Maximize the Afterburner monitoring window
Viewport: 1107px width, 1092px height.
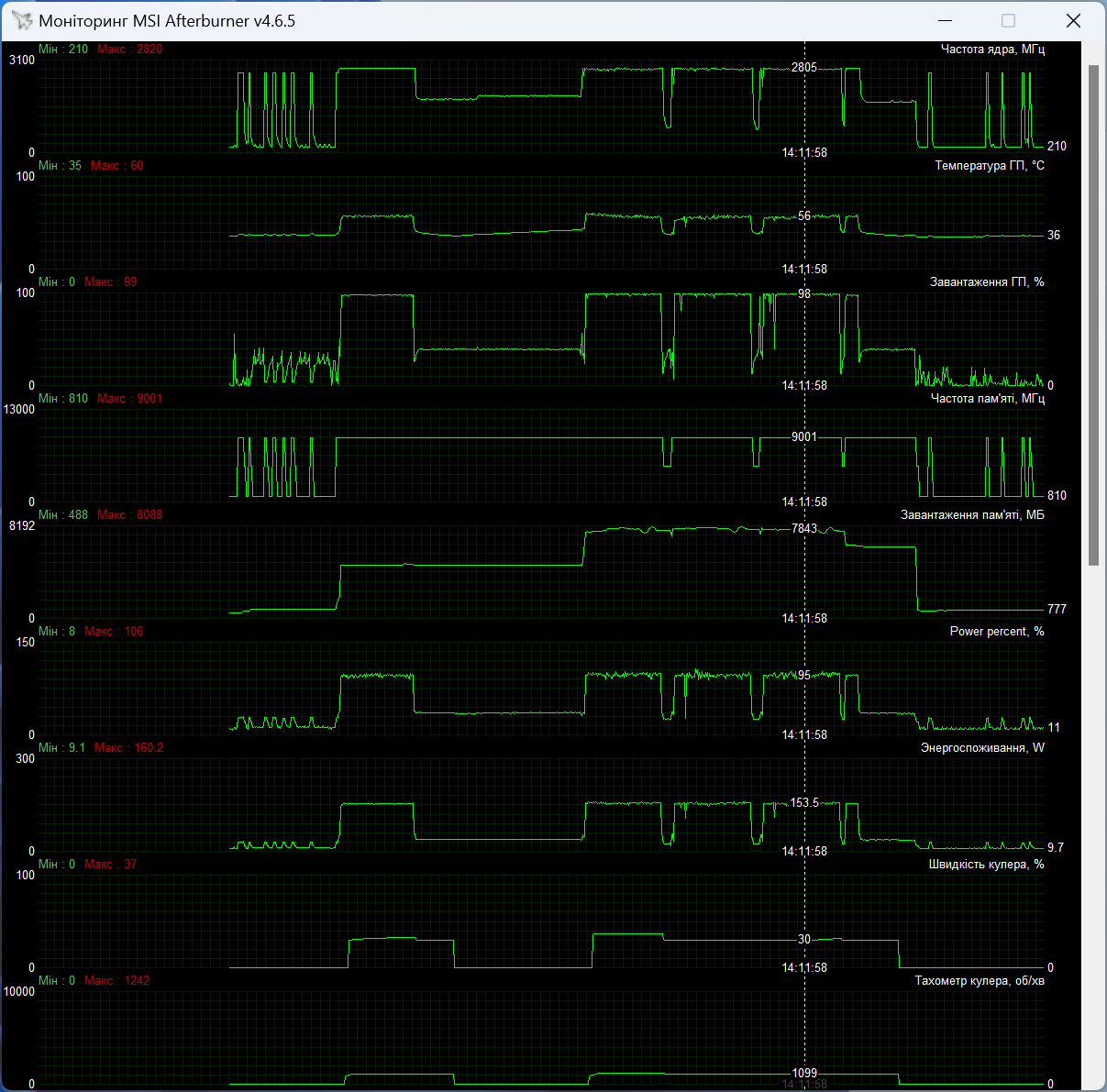1008,20
